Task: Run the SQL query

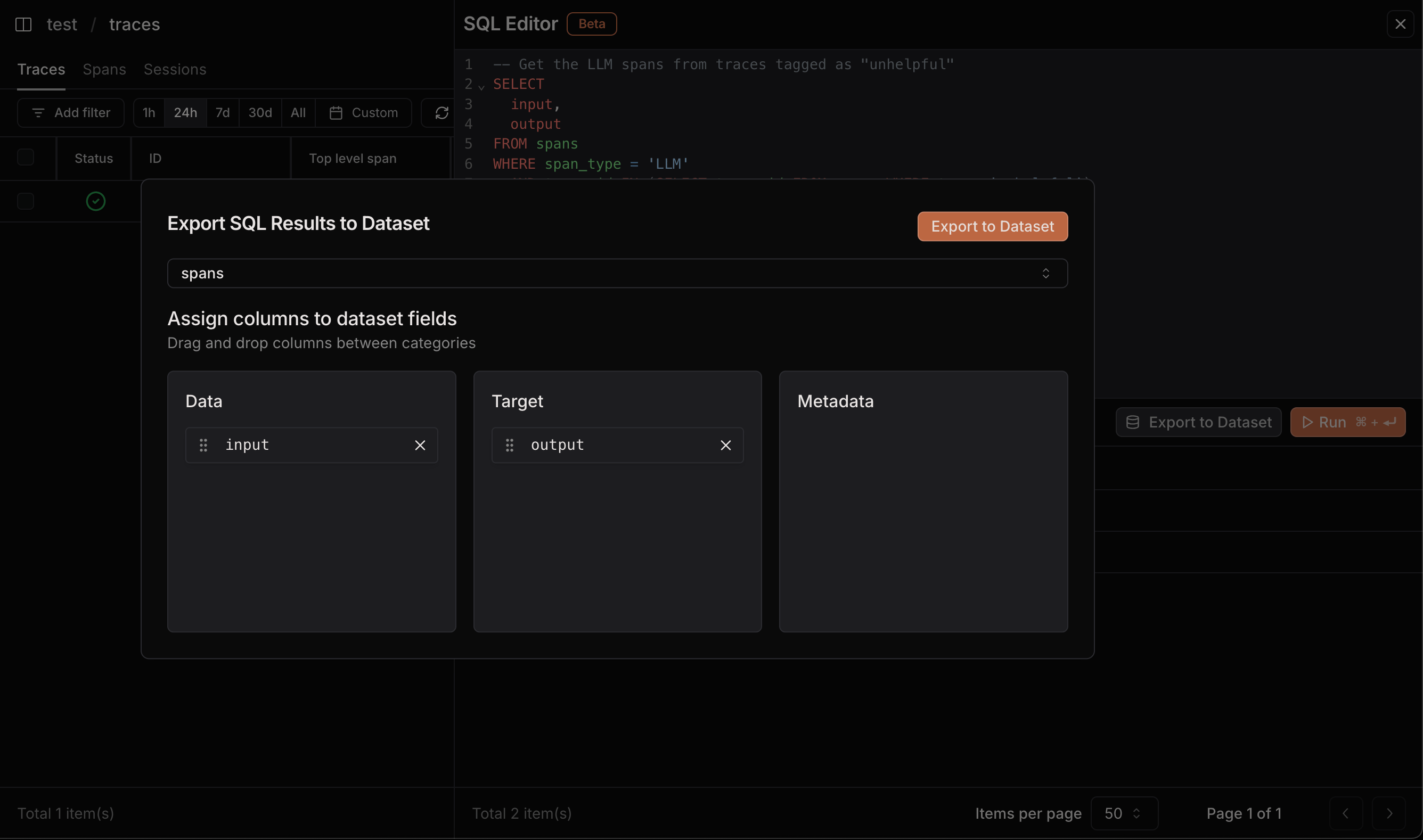Action: 1348,422
